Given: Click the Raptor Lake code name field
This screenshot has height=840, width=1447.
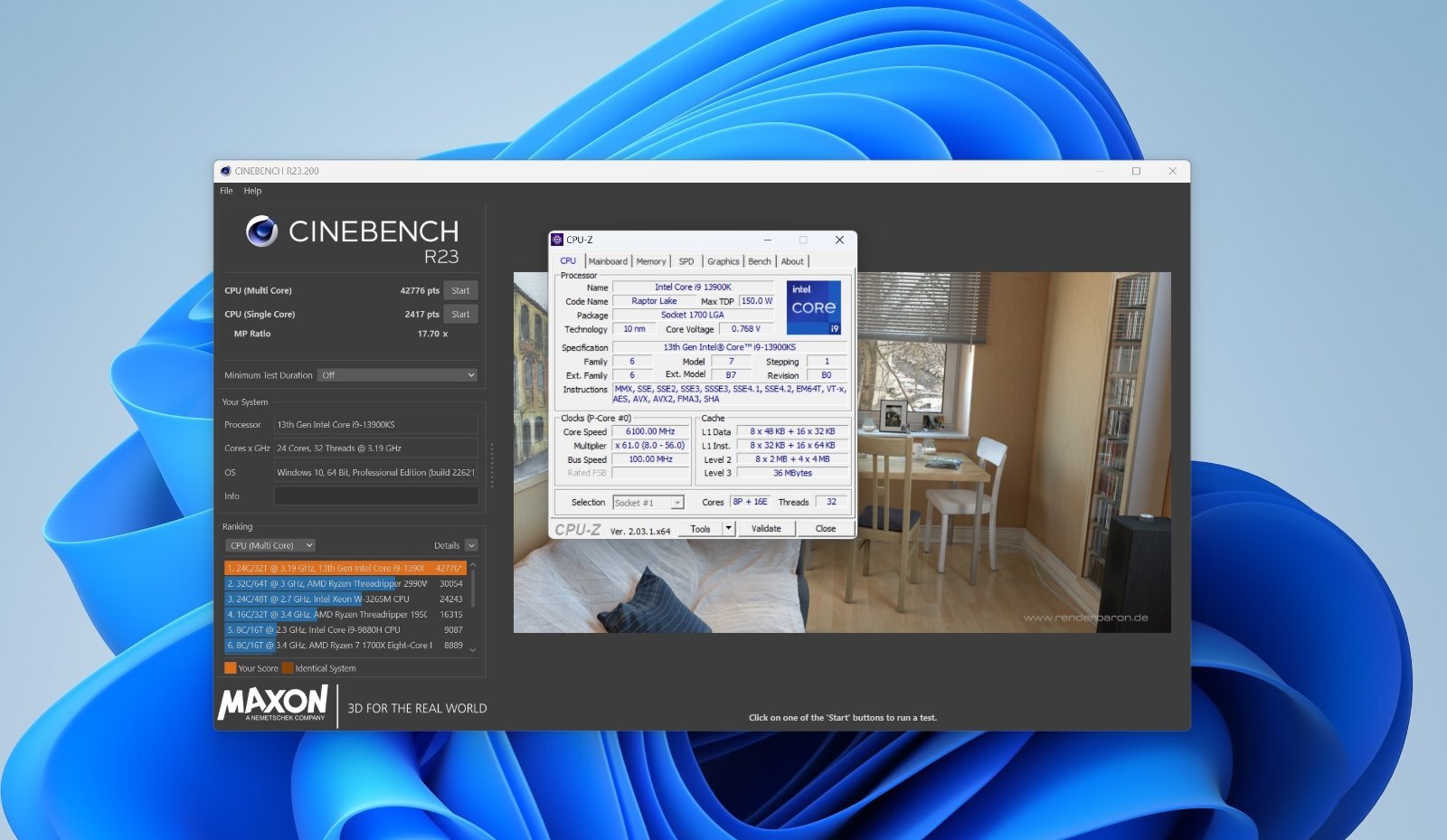Looking at the screenshot, I should tap(654, 301).
